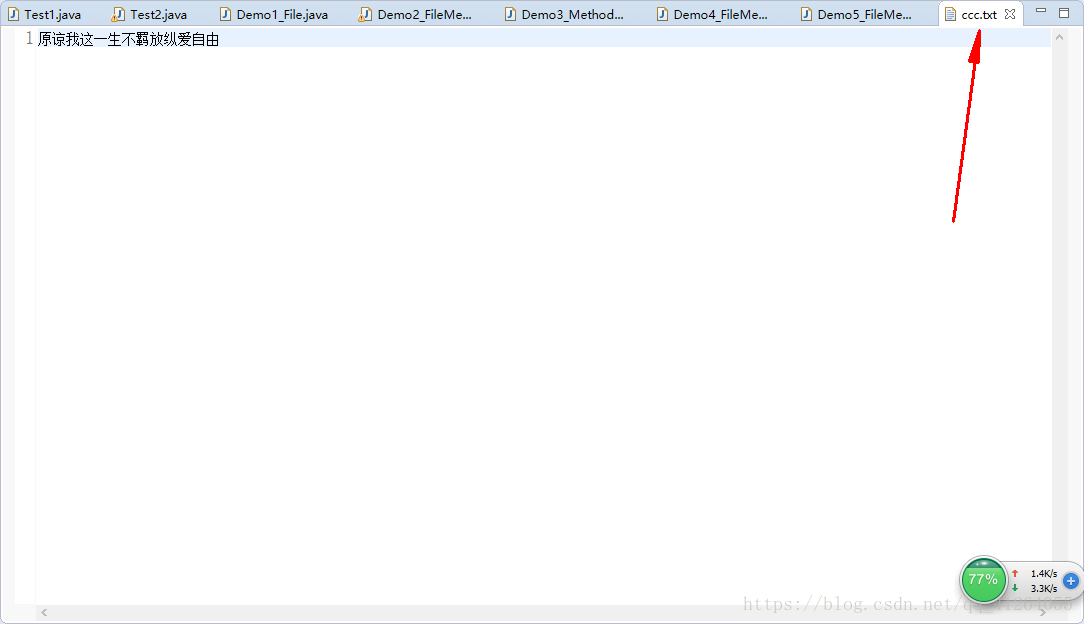1084x624 pixels.
Task: Click the Test1.java file icon
Action: coord(13,14)
